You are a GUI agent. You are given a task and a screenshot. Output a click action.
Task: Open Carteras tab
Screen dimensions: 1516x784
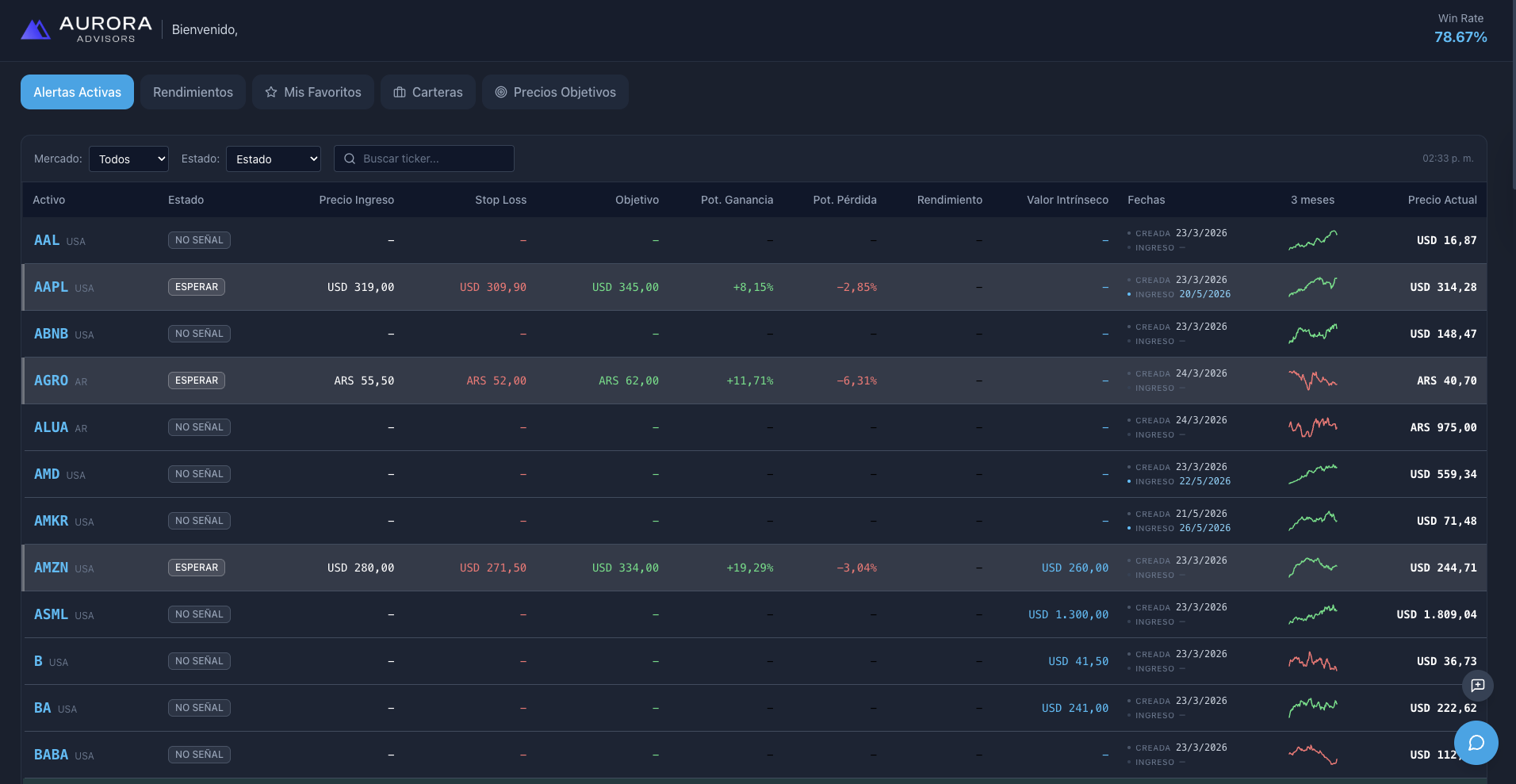(x=428, y=92)
